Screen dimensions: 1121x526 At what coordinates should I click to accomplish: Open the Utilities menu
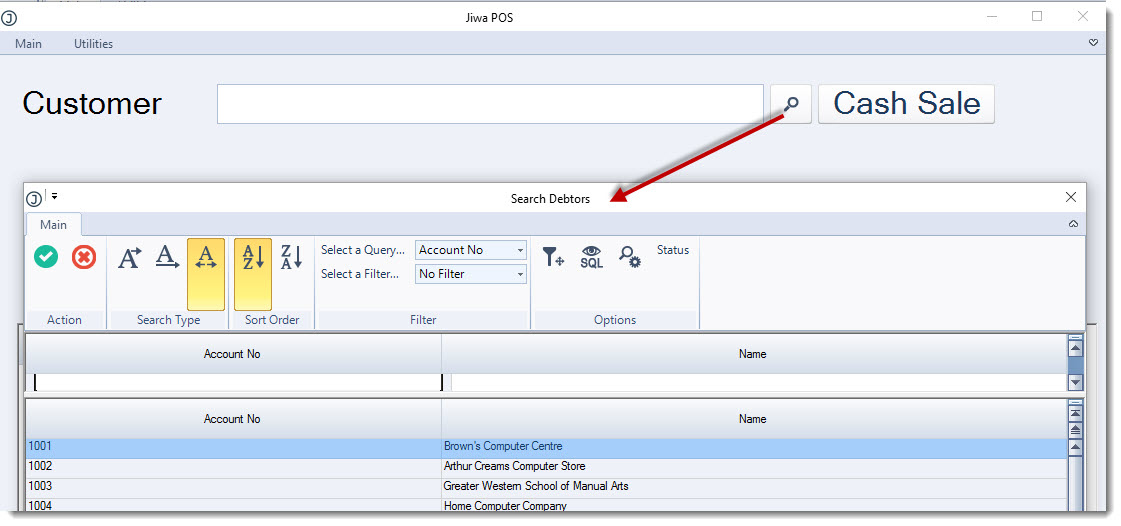[x=94, y=44]
